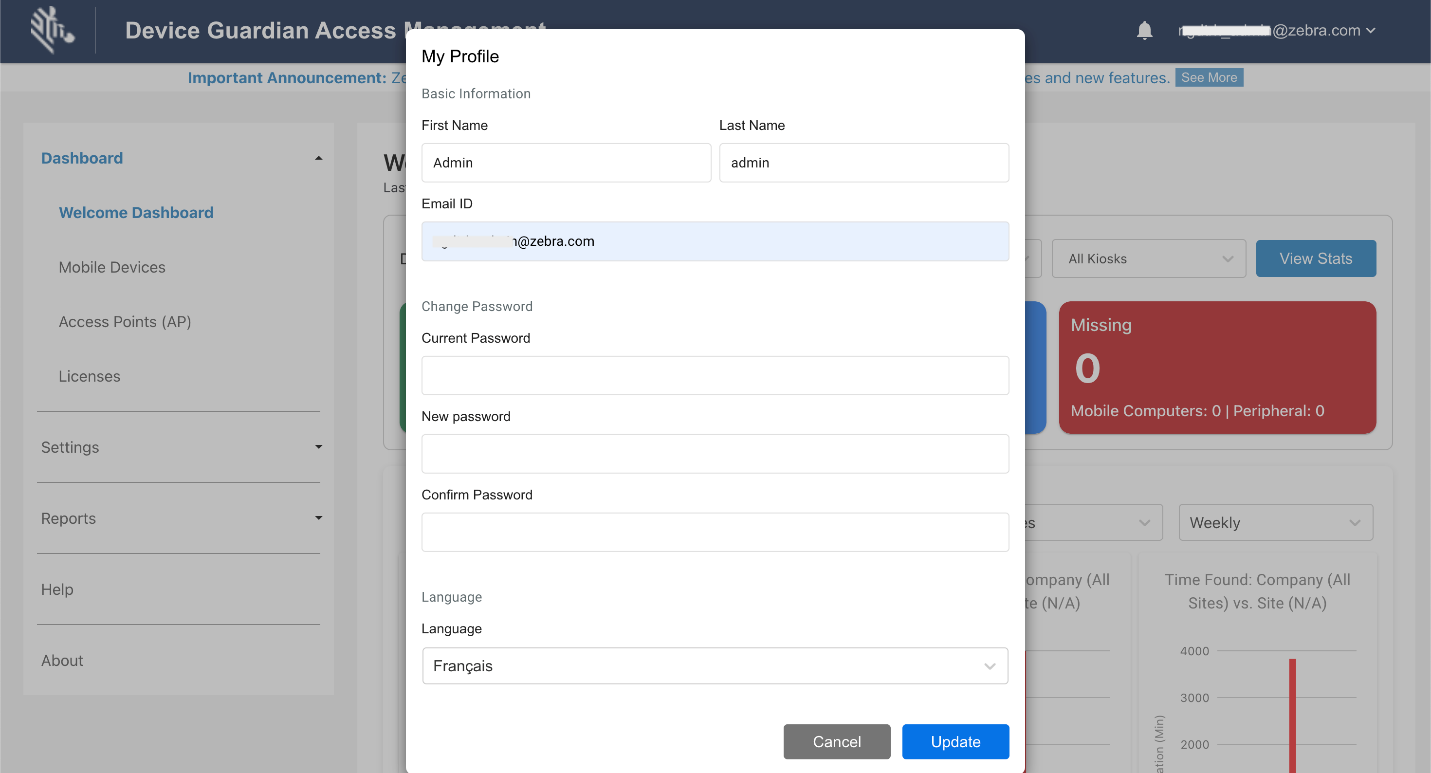Click the Confirm Password field
Image resolution: width=1431 pixels, height=773 pixels.
tap(715, 533)
